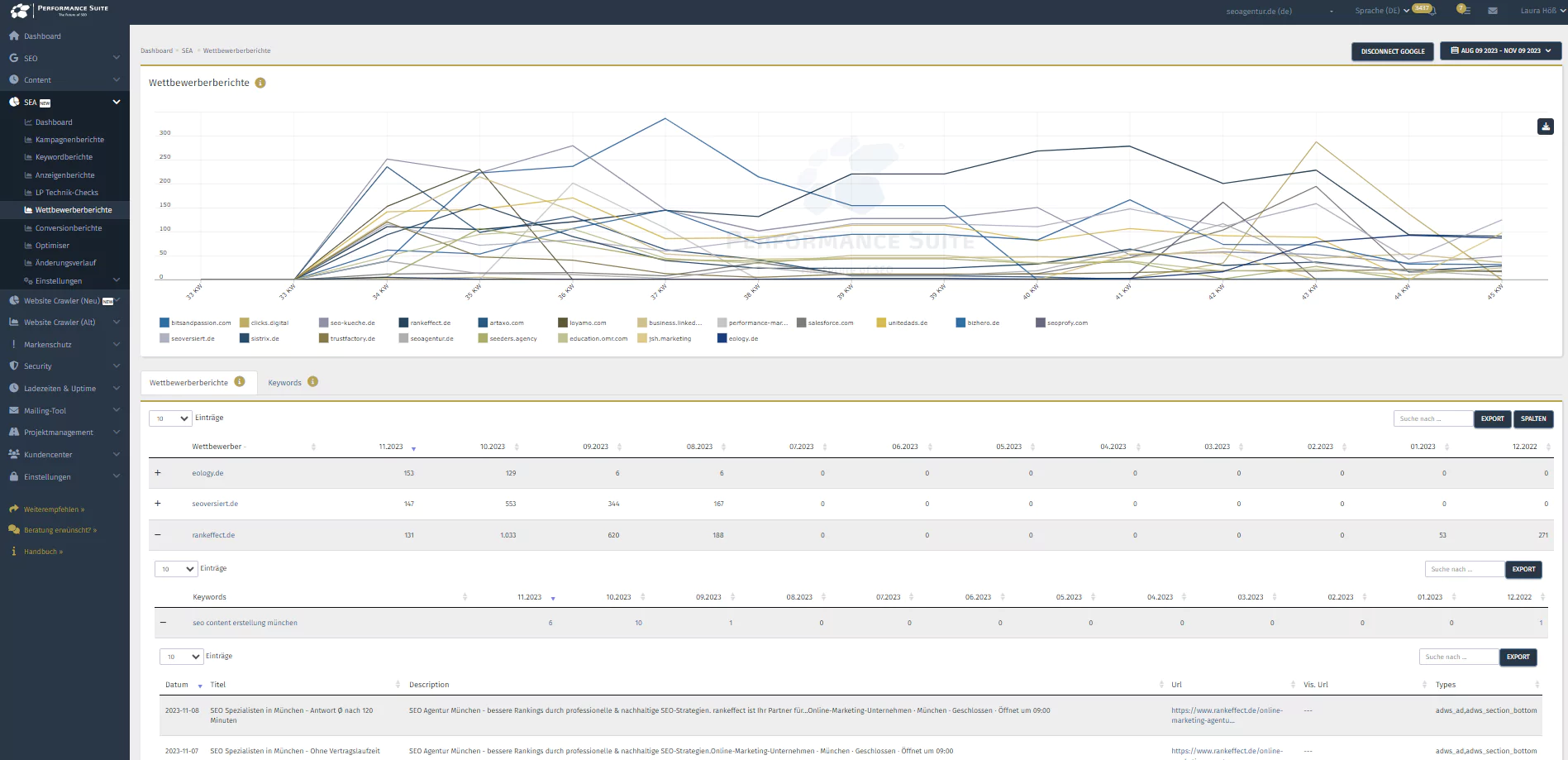This screenshot has width=1568, height=760.
Task: Collapse the SEA sidebar menu
Action: [64, 103]
